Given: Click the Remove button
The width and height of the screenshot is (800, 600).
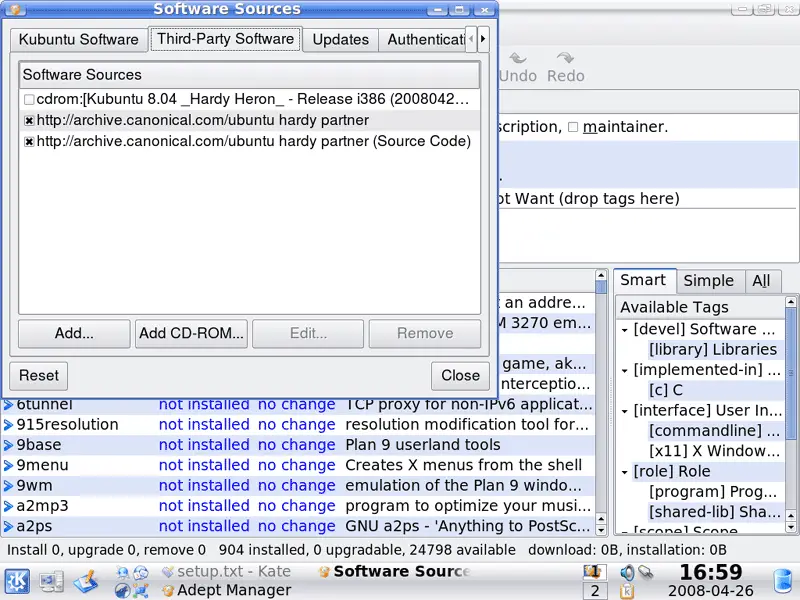Looking at the screenshot, I should click(425, 333).
